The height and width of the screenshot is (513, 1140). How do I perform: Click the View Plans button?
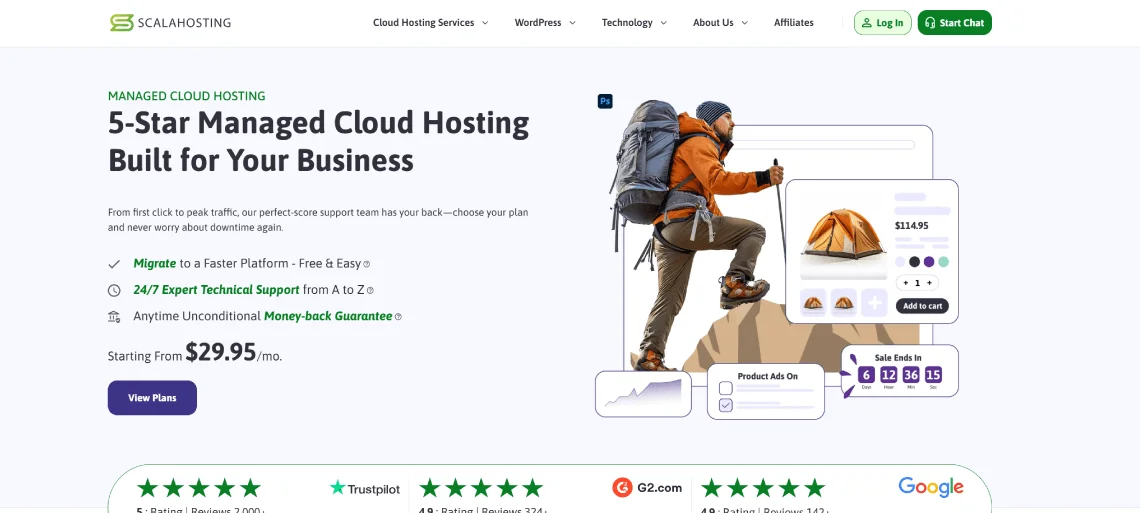point(152,397)
